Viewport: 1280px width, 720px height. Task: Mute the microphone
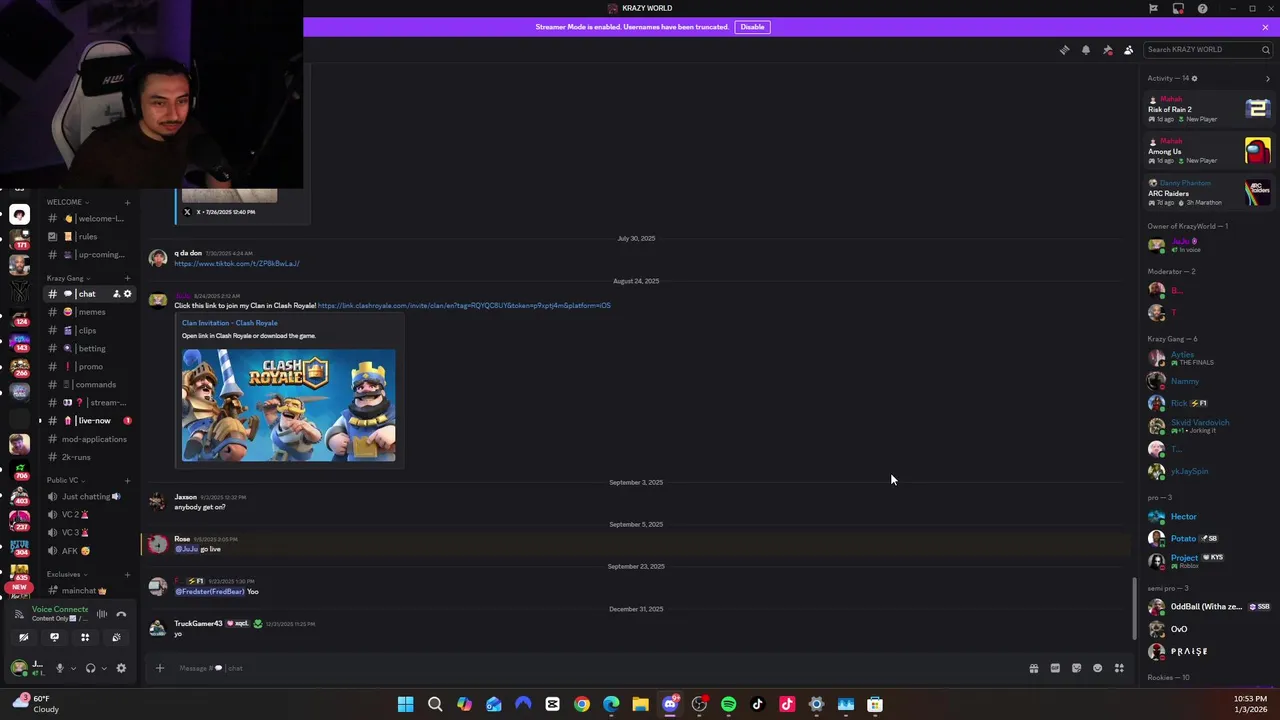click(60, 668)
